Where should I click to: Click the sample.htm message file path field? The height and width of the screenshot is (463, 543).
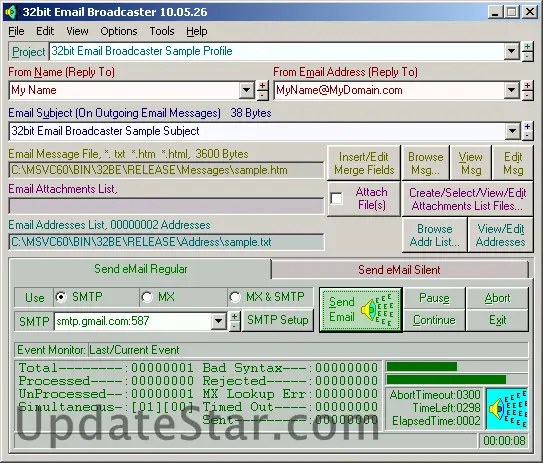(166, 170)
